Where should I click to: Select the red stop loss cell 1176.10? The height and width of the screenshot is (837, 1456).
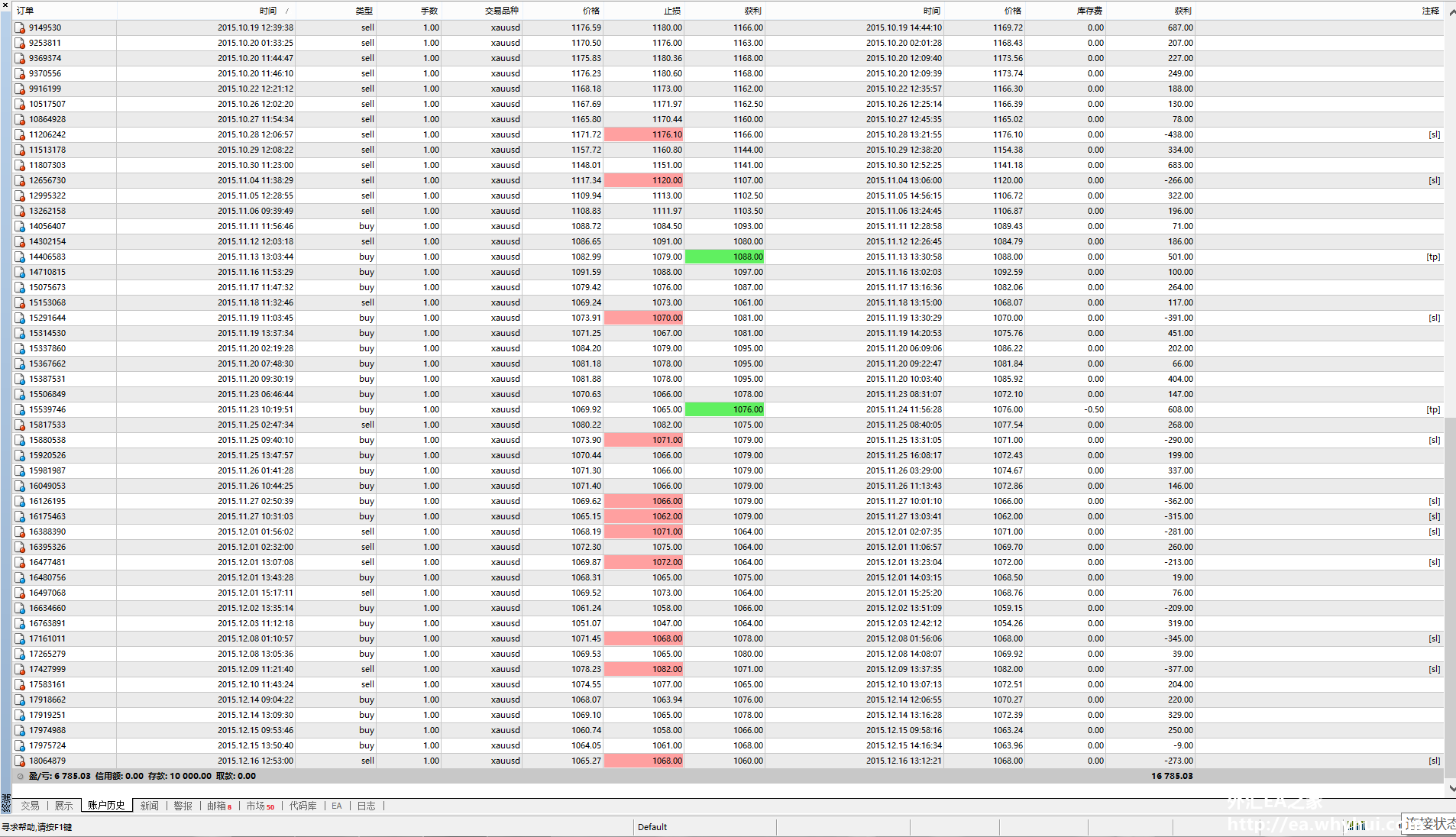pos(644,134)
